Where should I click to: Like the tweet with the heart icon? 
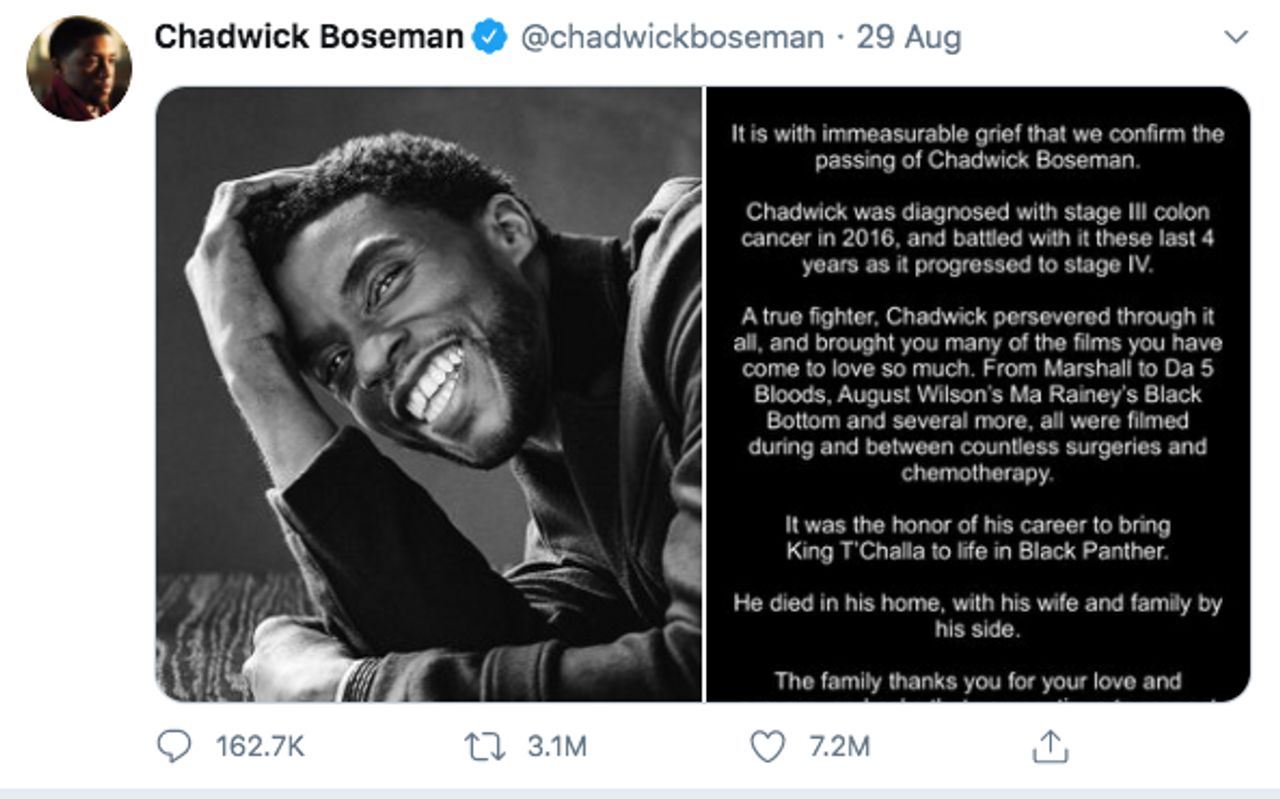tap(768, 746)
